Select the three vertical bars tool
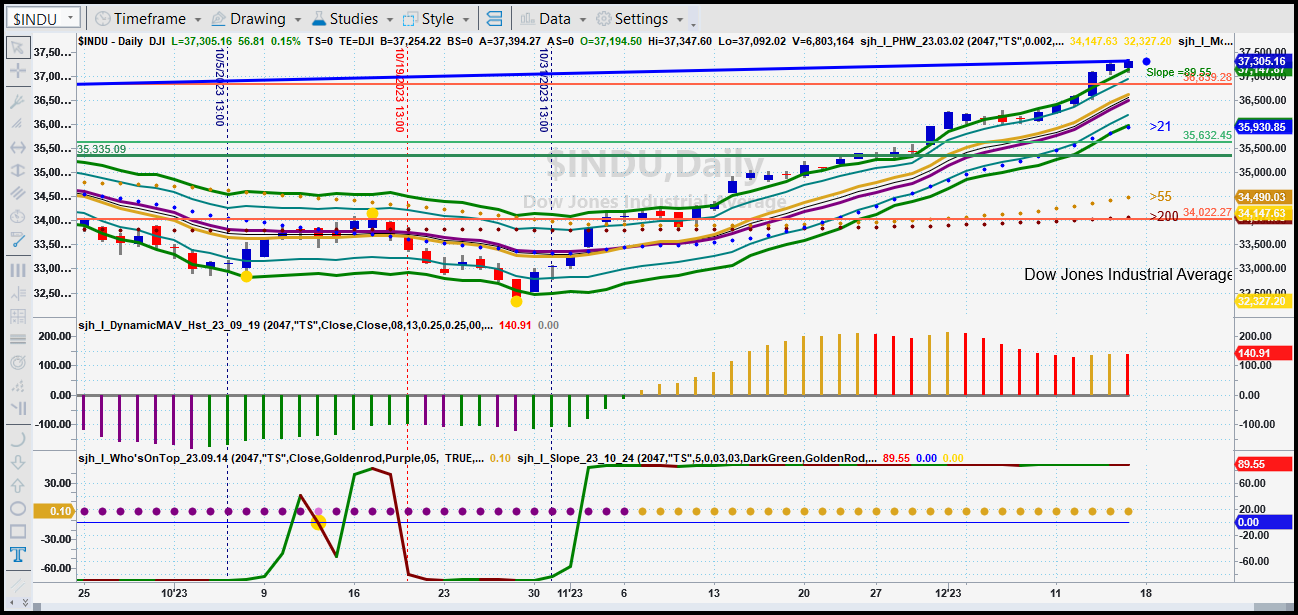 17,270
